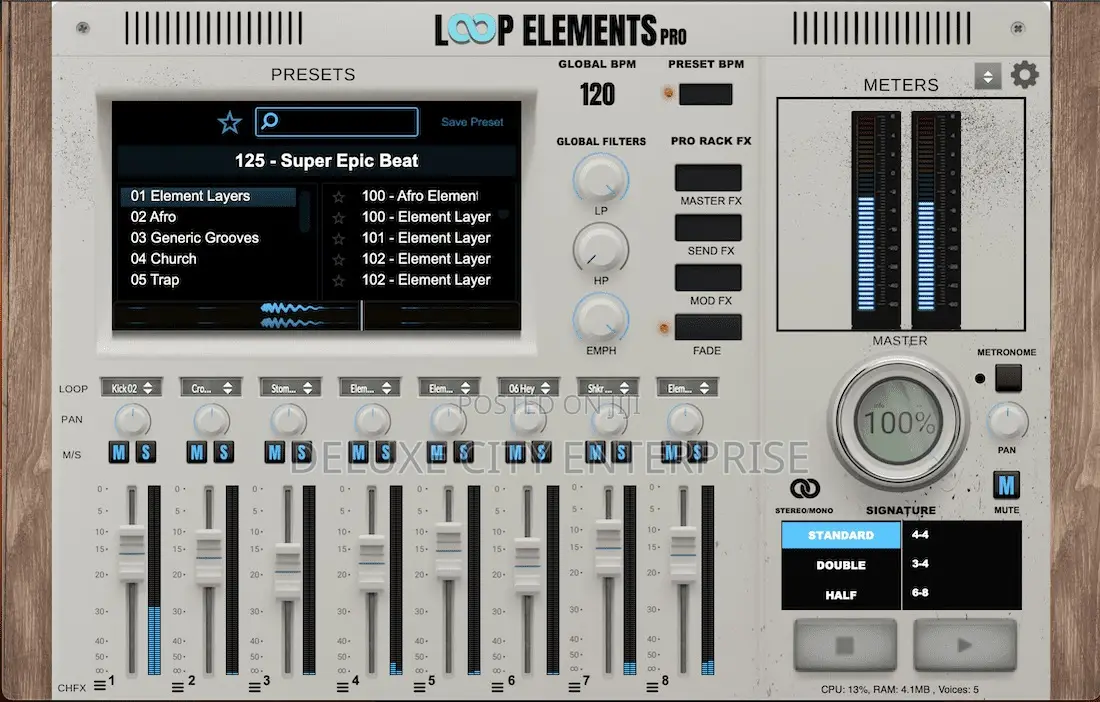Choose the HALF signature mode
Image resolution: width=1100 pixels, height=702 pixels.
coord(841,595)
